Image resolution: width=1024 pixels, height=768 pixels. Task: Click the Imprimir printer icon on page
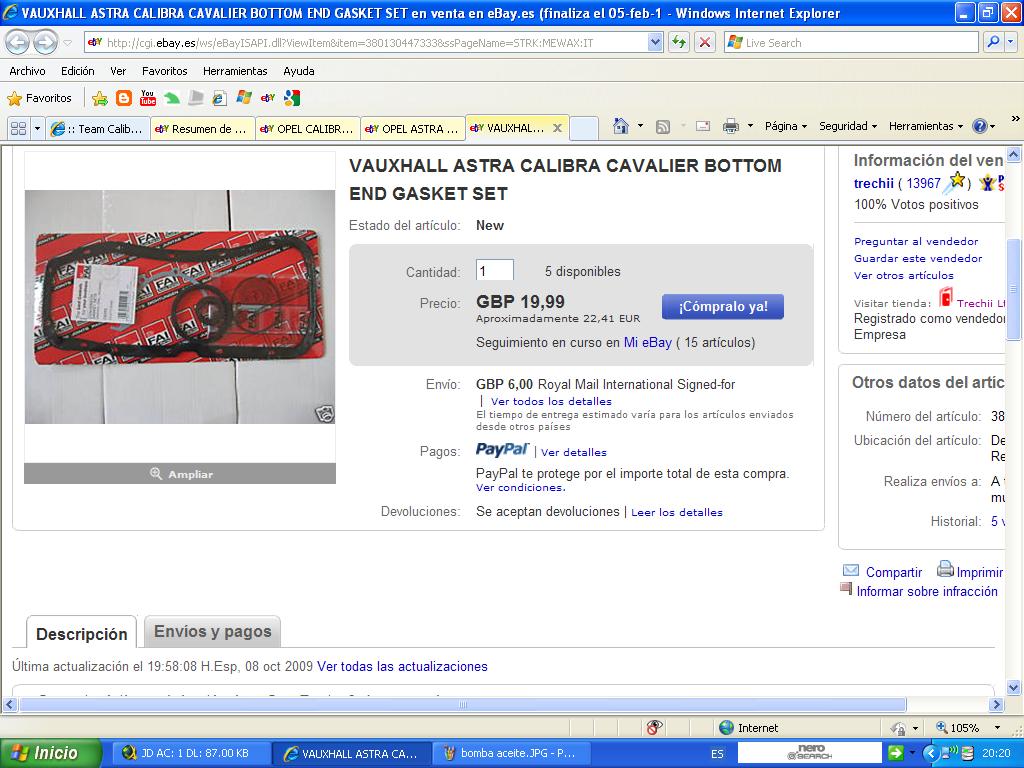(x=945, y=569)
